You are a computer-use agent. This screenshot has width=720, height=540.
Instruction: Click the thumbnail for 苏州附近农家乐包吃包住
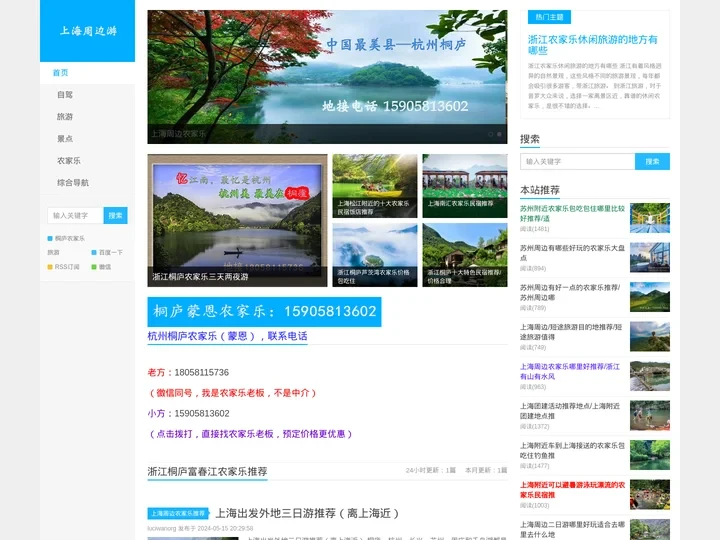coord(650,218)
